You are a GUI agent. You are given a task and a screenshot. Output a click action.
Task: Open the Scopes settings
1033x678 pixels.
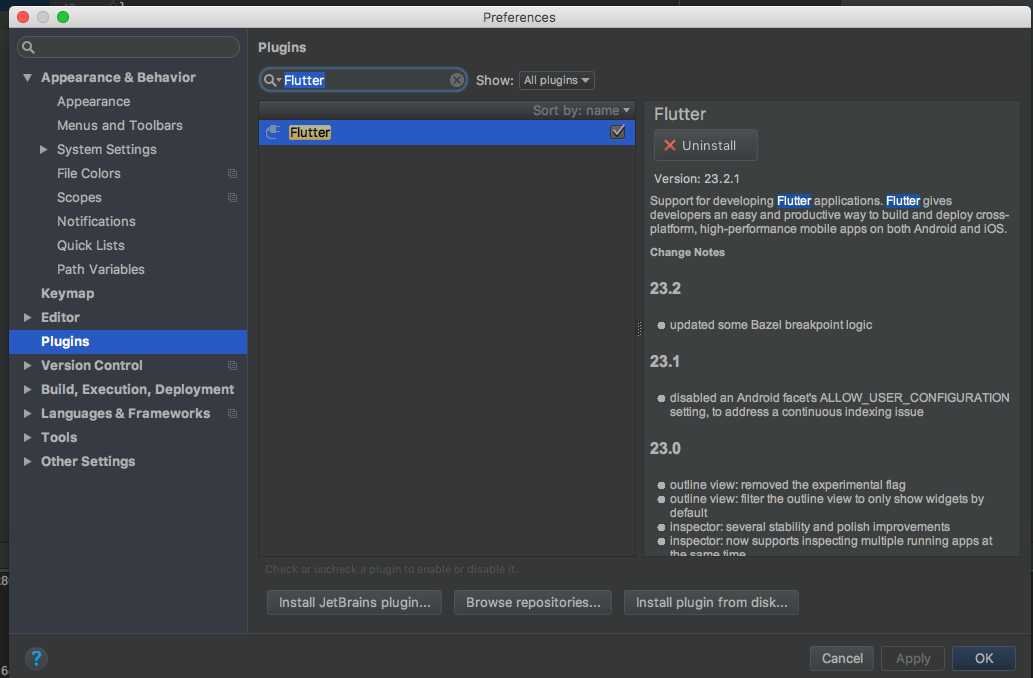click(x=79, y=198)
